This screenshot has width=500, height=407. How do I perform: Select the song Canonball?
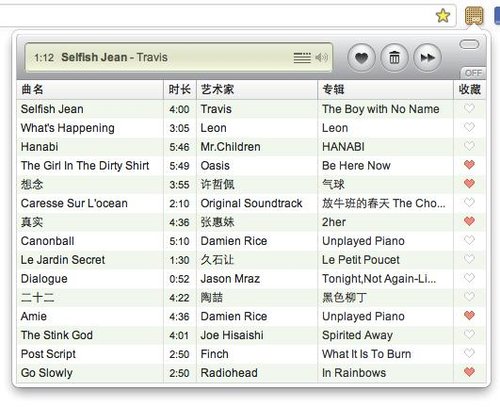[x=251, y=241]
